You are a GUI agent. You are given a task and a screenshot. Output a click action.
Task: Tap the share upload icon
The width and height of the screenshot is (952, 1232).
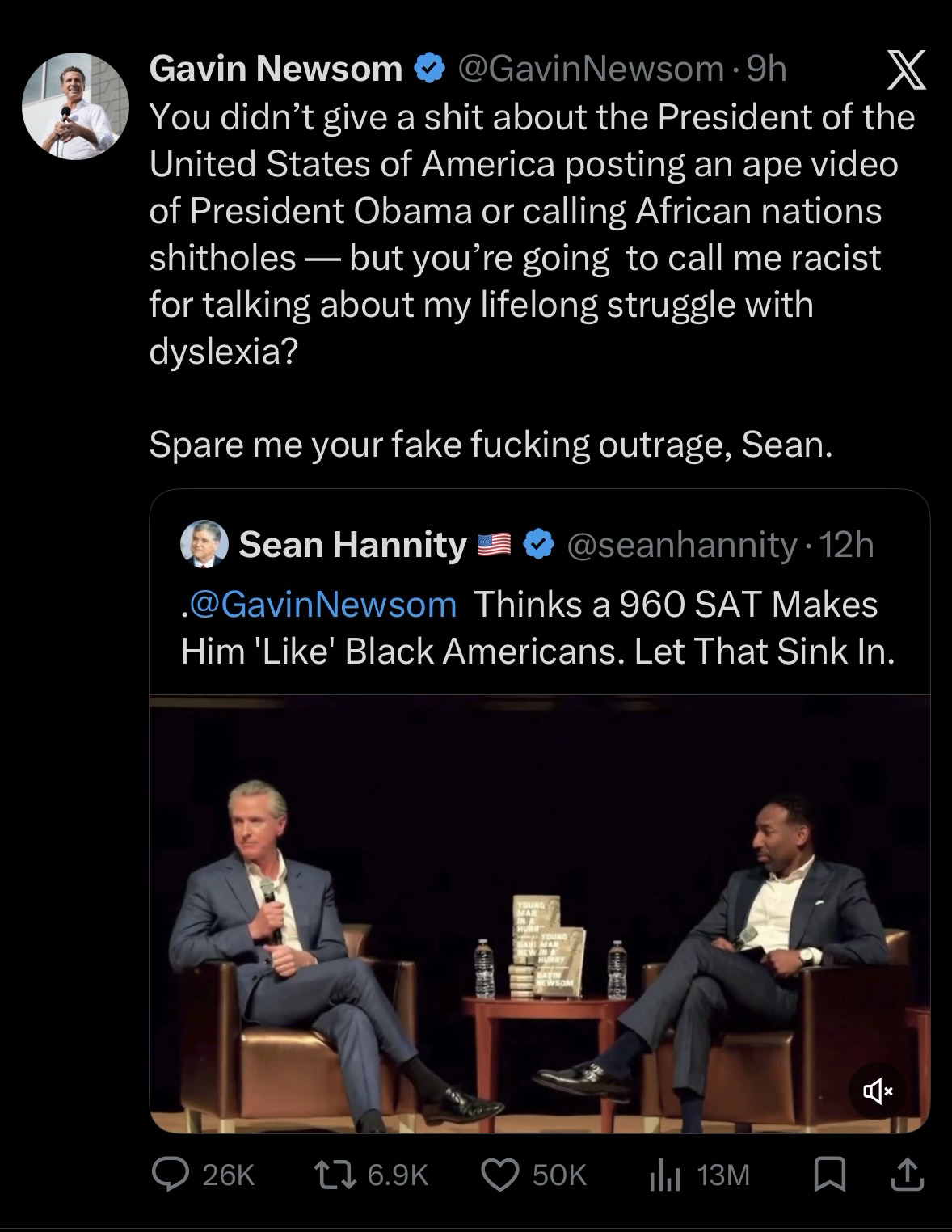coord(905,1174)
